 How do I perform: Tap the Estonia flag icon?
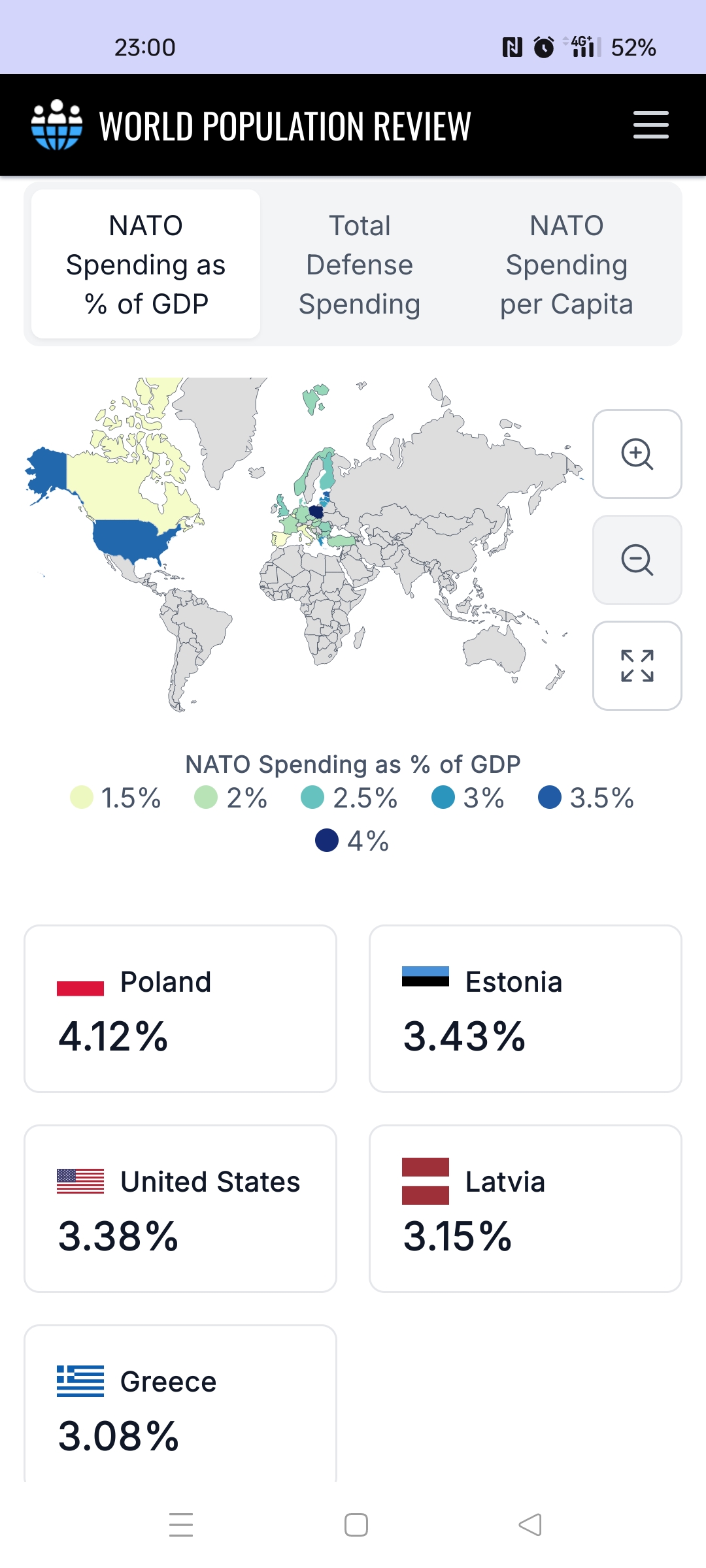(x=426, y=977)
